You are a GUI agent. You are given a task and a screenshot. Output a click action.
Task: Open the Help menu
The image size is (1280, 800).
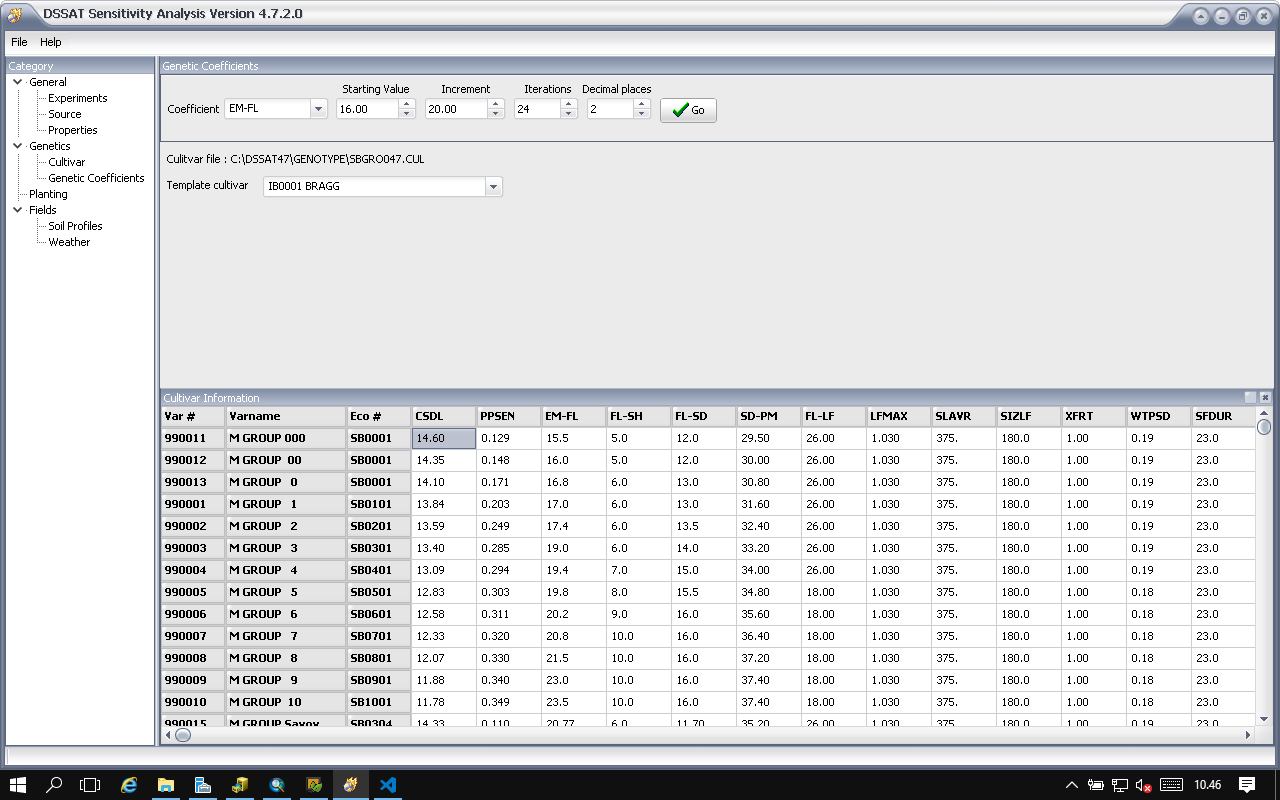click(x=51, y=42)
